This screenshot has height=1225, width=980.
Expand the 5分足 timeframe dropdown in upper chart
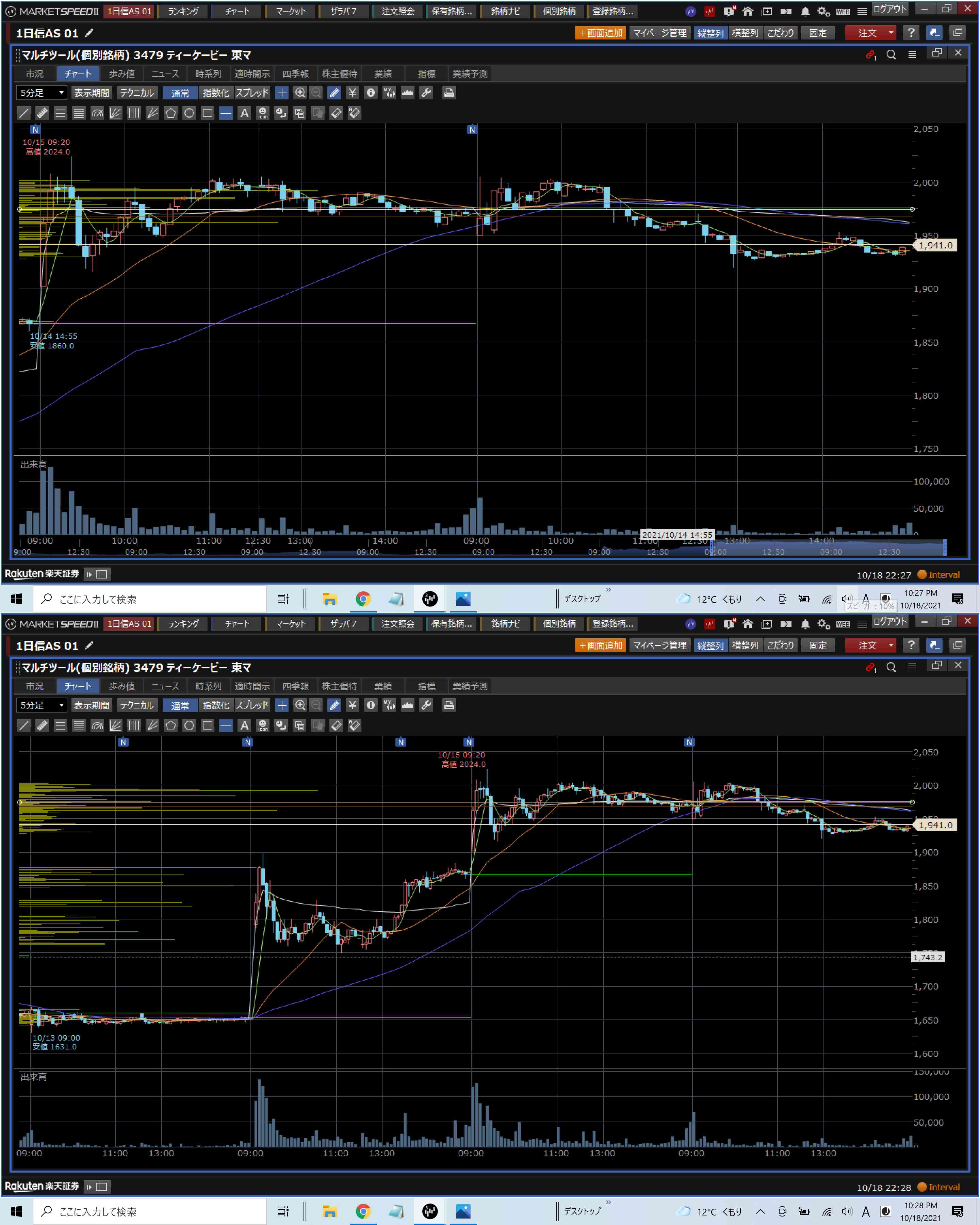[61, 93]
